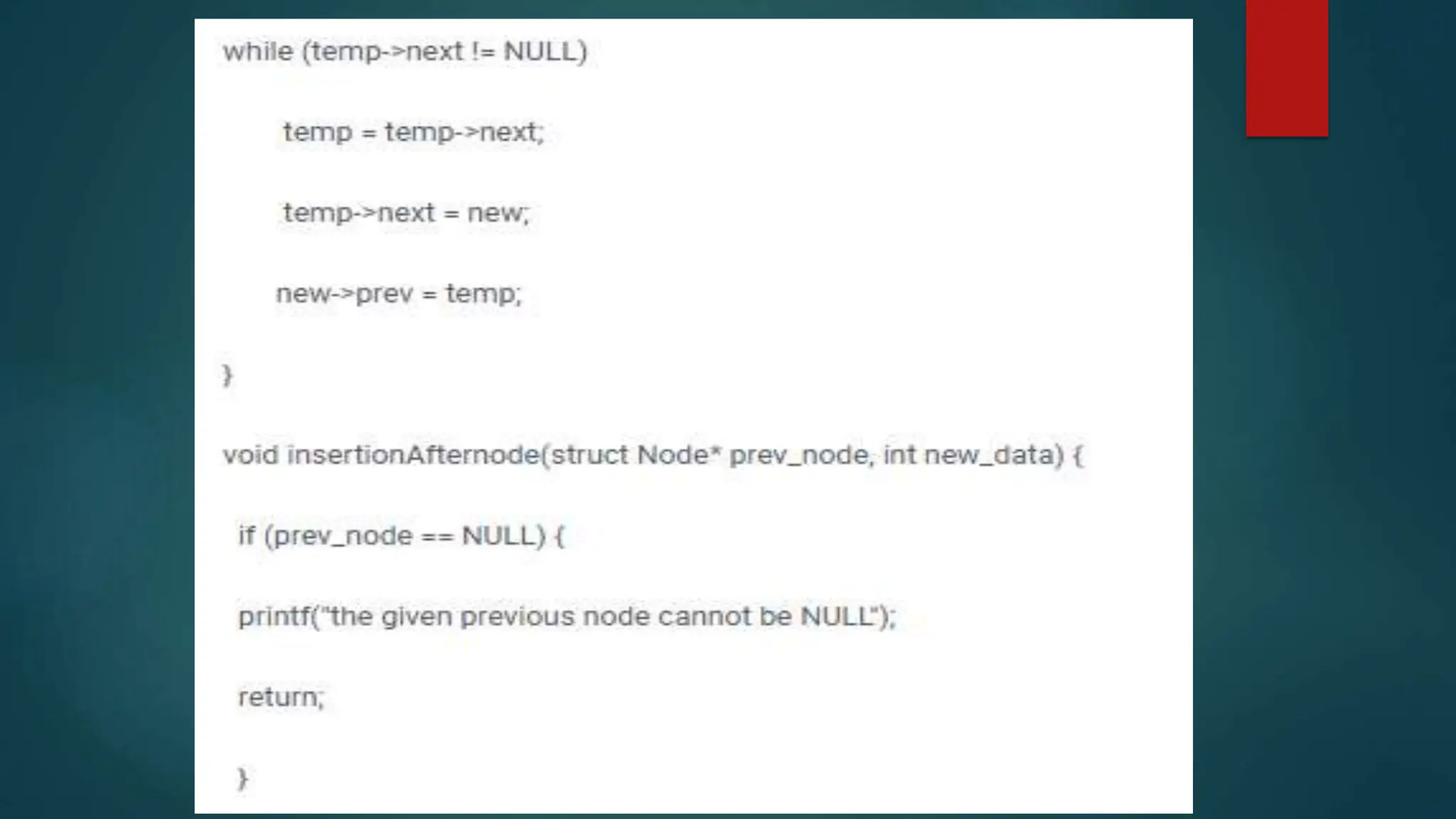Click the printf statement line
Screen dimensions: 1456x819
567,616
